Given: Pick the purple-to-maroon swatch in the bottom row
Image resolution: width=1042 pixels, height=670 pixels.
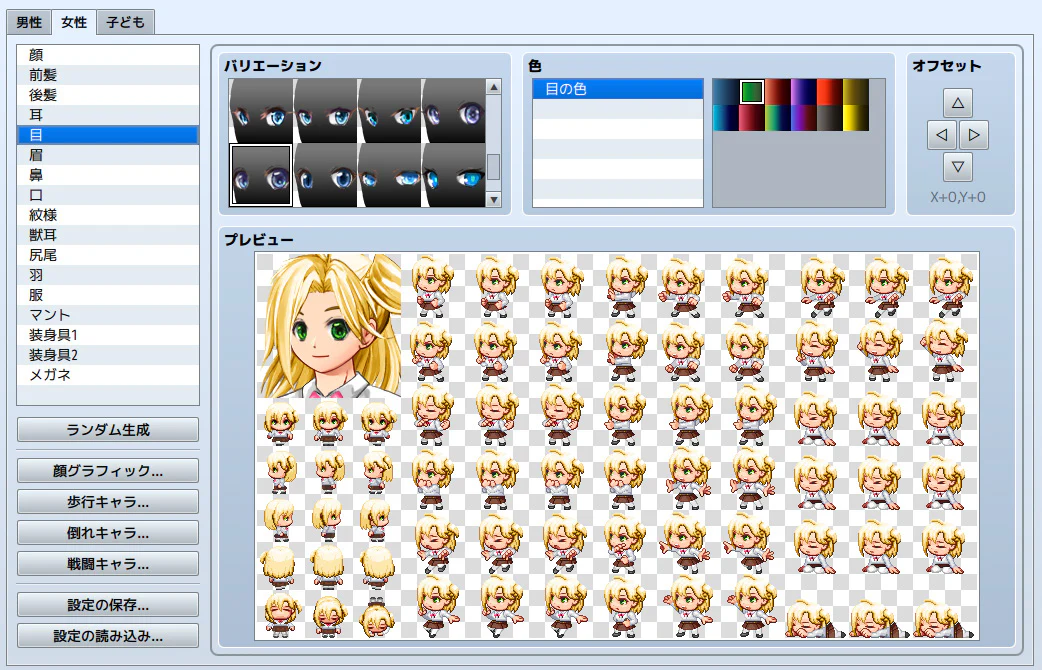Looking at the screenshot, I should (x=803, y=118).
